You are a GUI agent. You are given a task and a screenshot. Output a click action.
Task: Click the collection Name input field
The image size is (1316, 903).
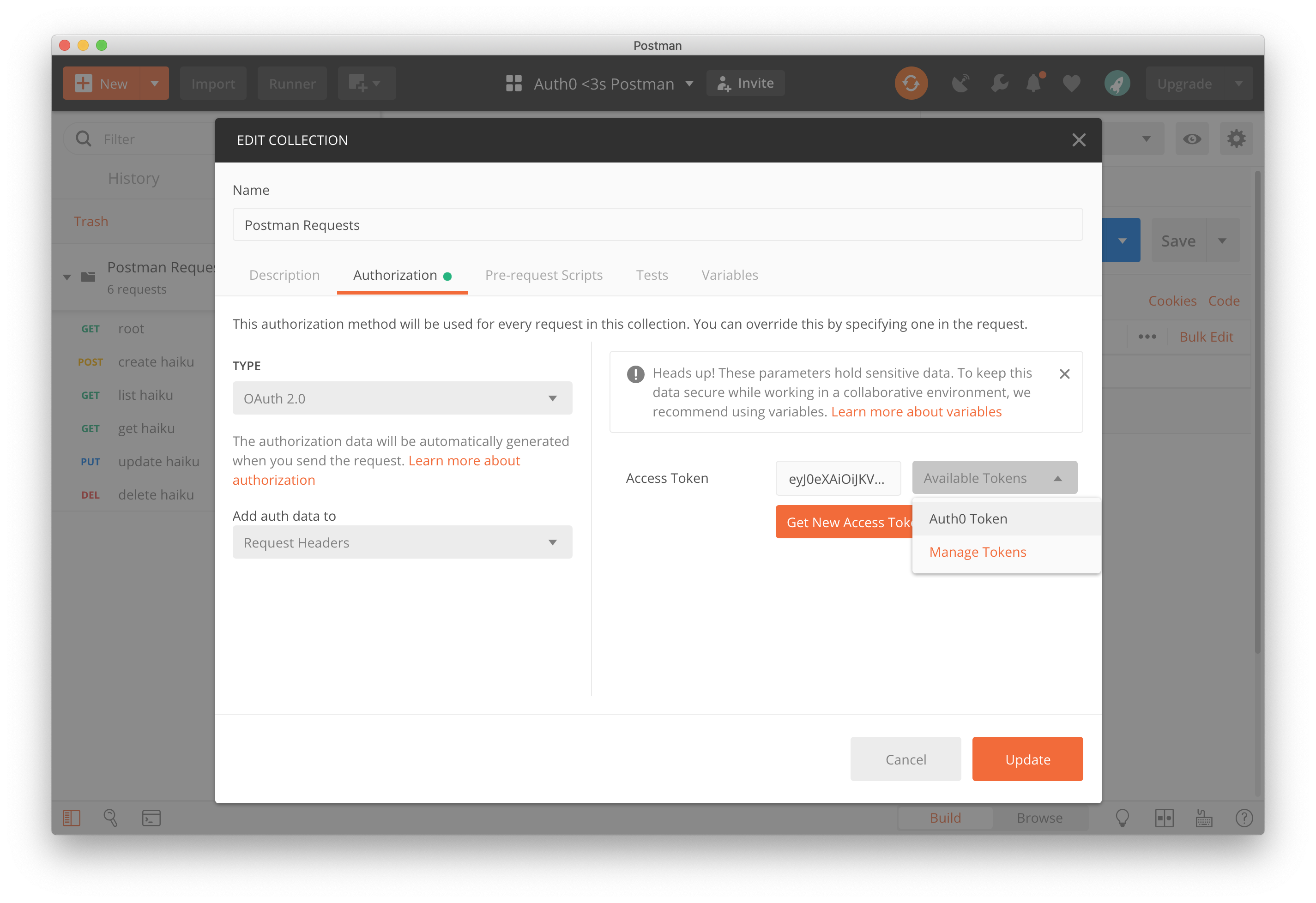tap(657, 225)
